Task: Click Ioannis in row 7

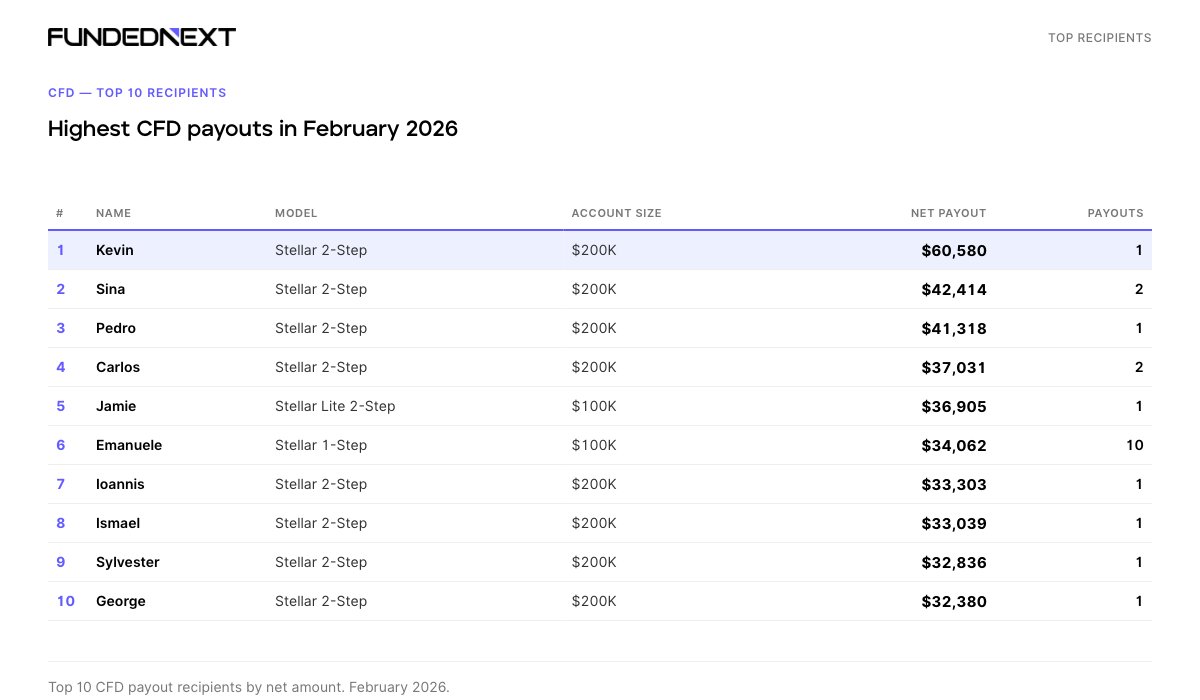Action: pyautogui.click(x=120, y=484)
